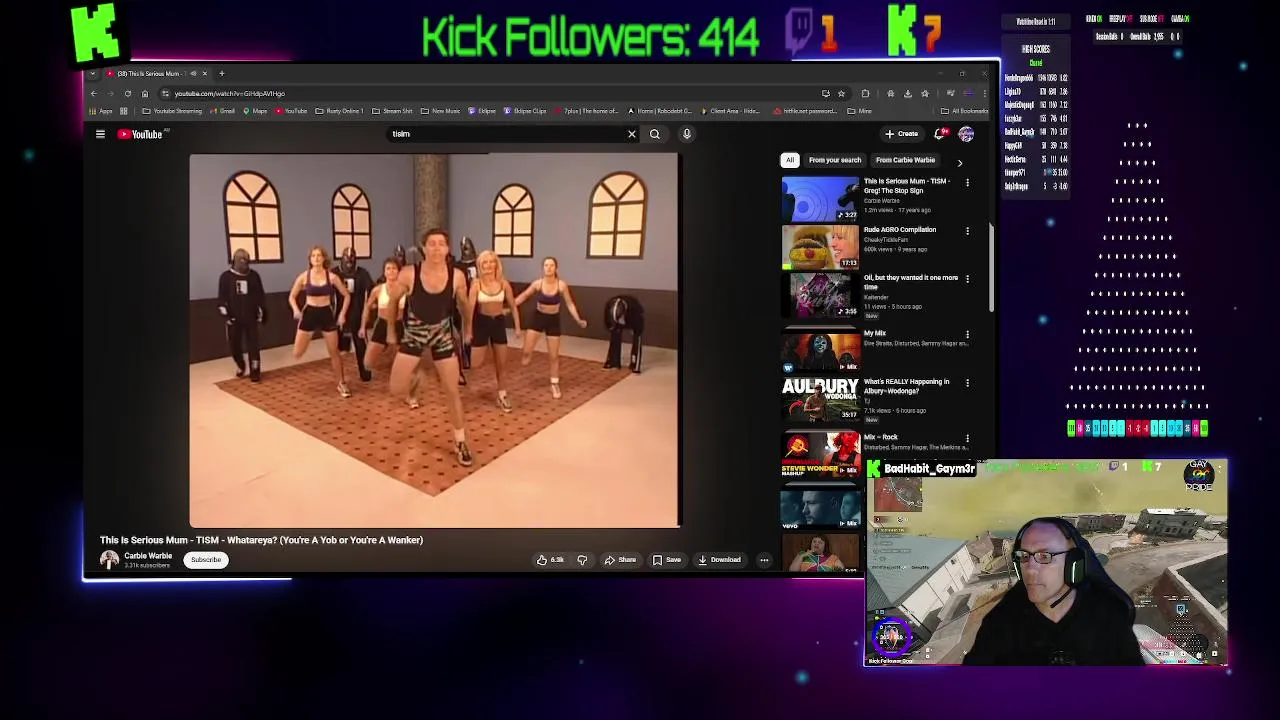Open Carbie Warbie channel name link
This screenshot has height=720, width=1280.
148,556
